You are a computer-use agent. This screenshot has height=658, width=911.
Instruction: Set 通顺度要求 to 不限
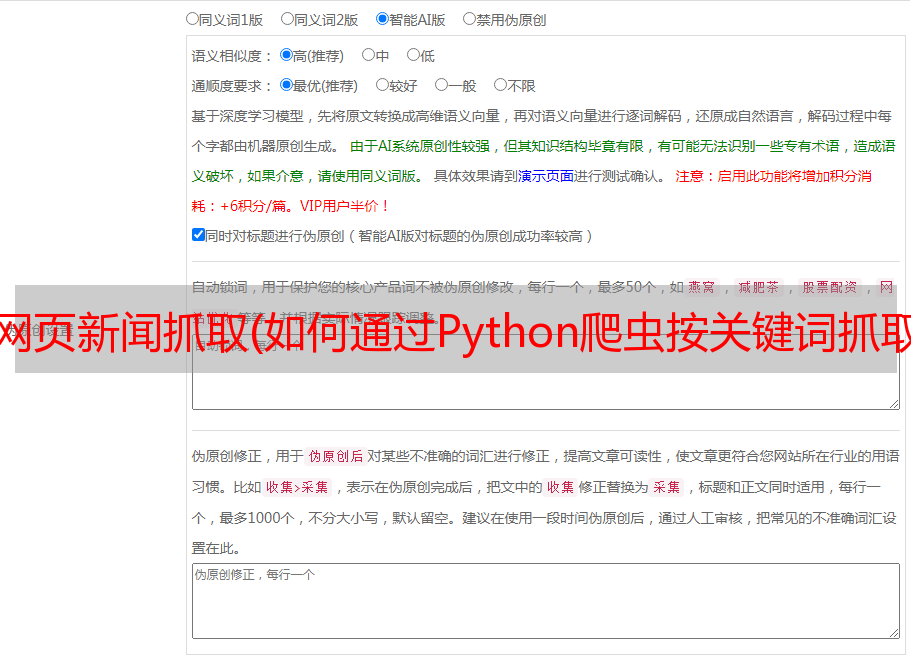(500, 85)
